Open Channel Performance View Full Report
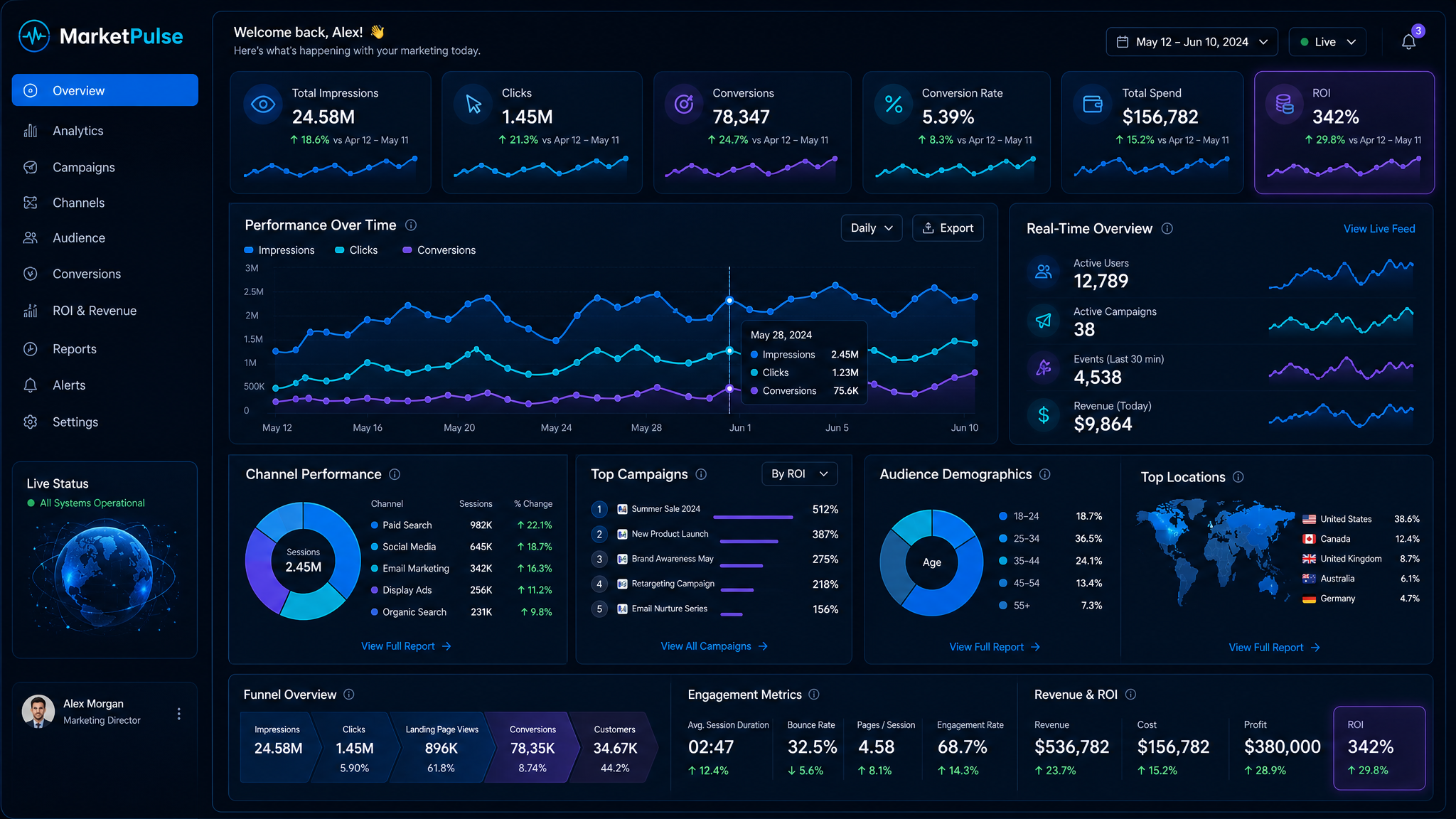Image resolution: width=1456 pixels, height=819 pixels. point(406,646)
